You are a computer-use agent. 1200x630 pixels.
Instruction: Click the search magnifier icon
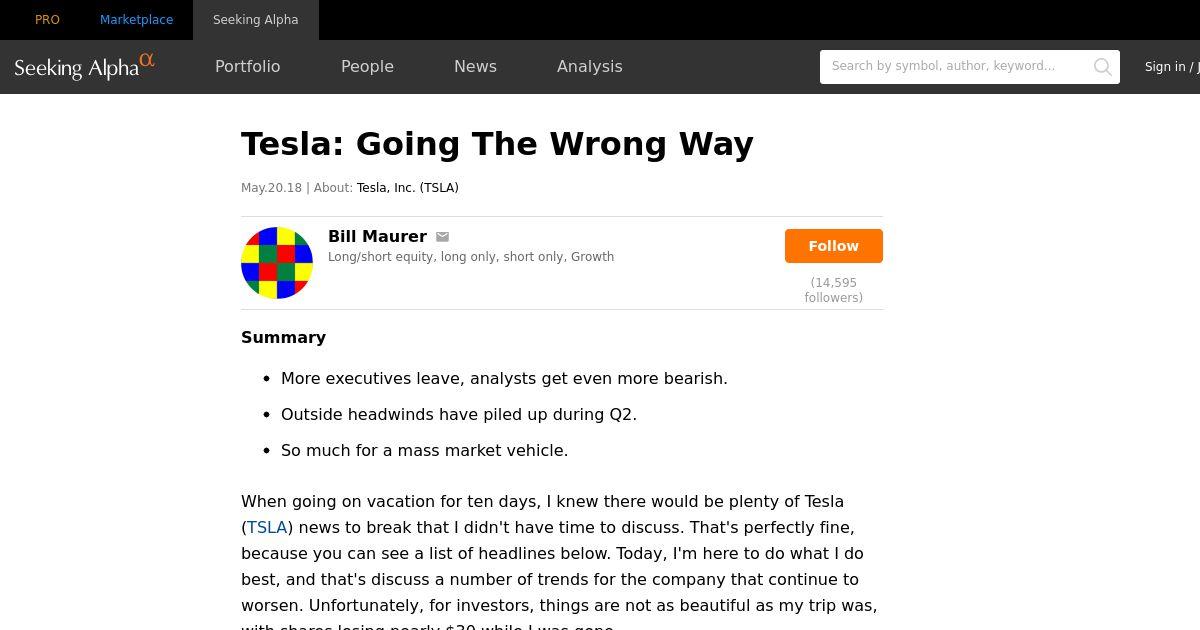pyautogui.click(x=1102, y=67)
